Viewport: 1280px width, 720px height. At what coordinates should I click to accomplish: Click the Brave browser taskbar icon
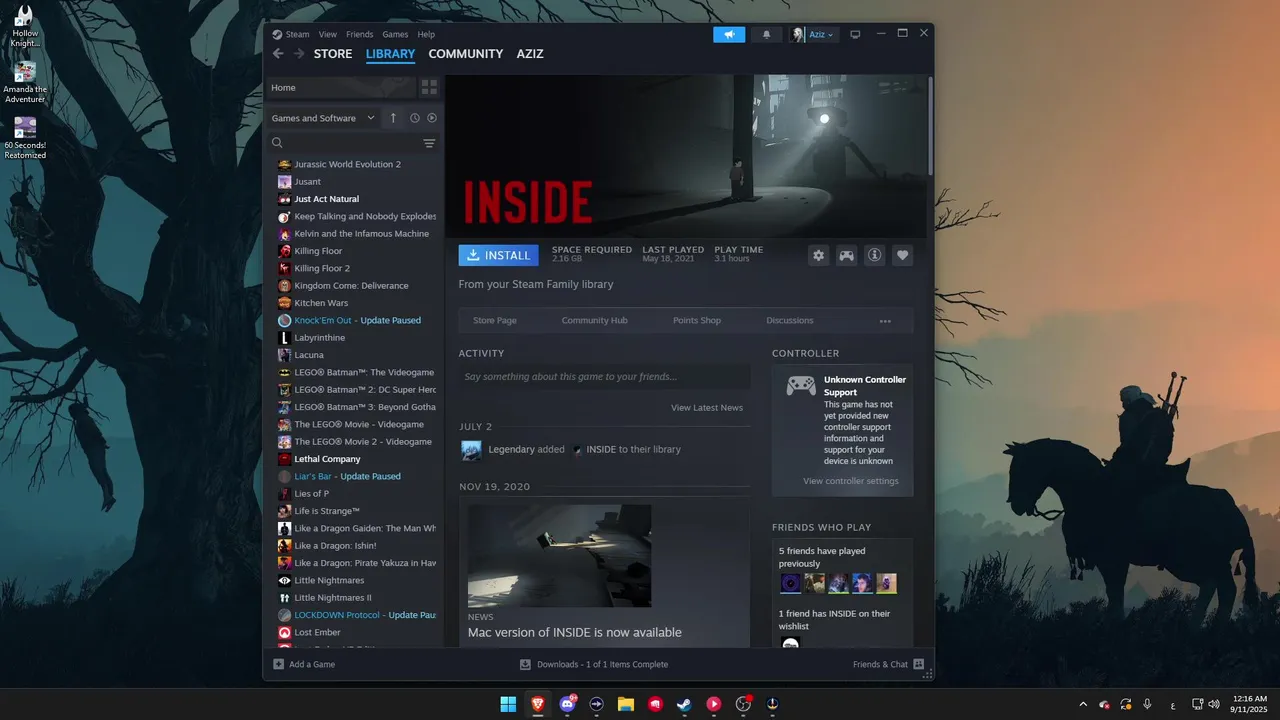click(x=538, y=704)
